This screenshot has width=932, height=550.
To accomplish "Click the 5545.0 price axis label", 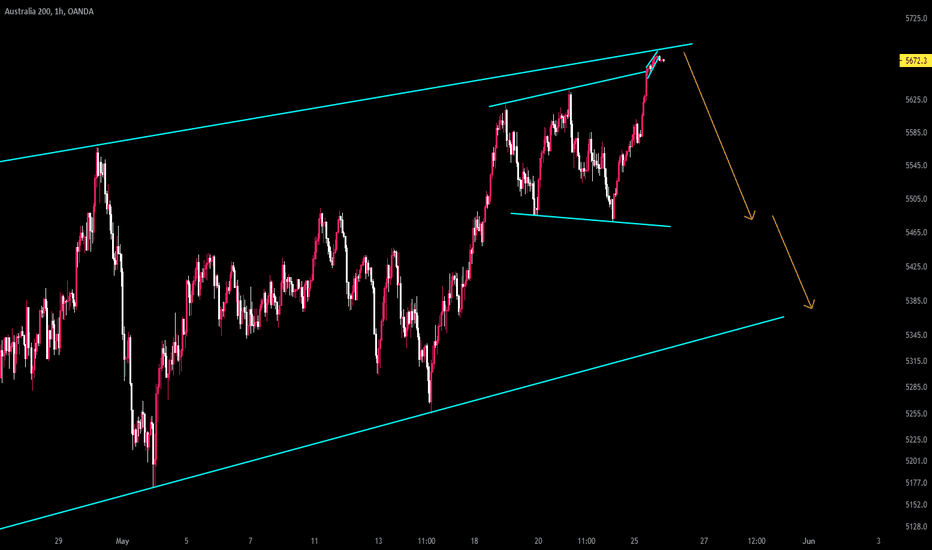I will click(x=916, y=165).
